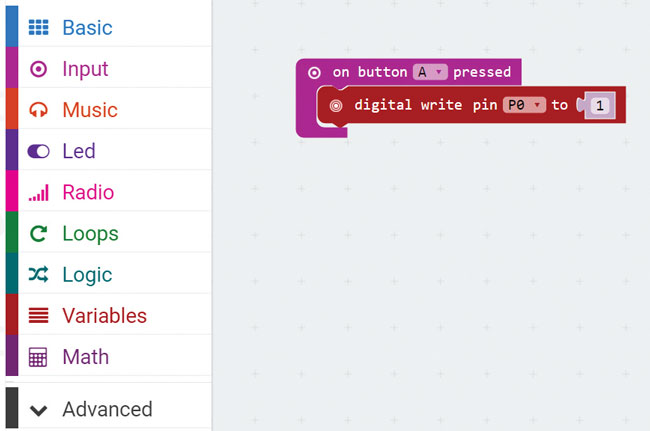Click the Logic shuffle arrows icon
Image resolution: width=650 pixels, height=431 pixels.
[39, 274]
